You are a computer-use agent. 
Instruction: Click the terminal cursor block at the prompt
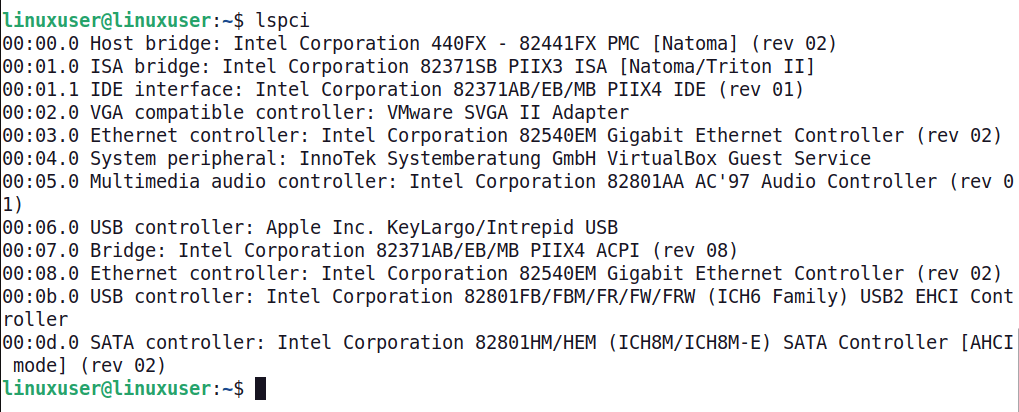point(261,388)
